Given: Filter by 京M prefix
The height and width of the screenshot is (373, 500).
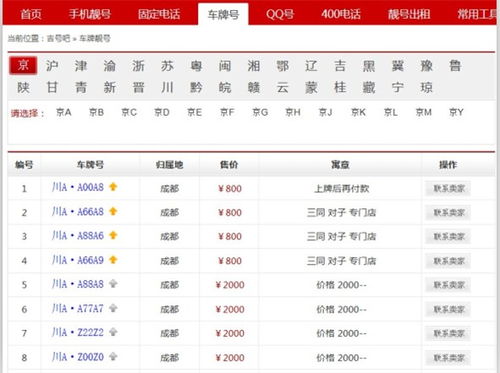Looking at the screenshot, I should [424, 112].
